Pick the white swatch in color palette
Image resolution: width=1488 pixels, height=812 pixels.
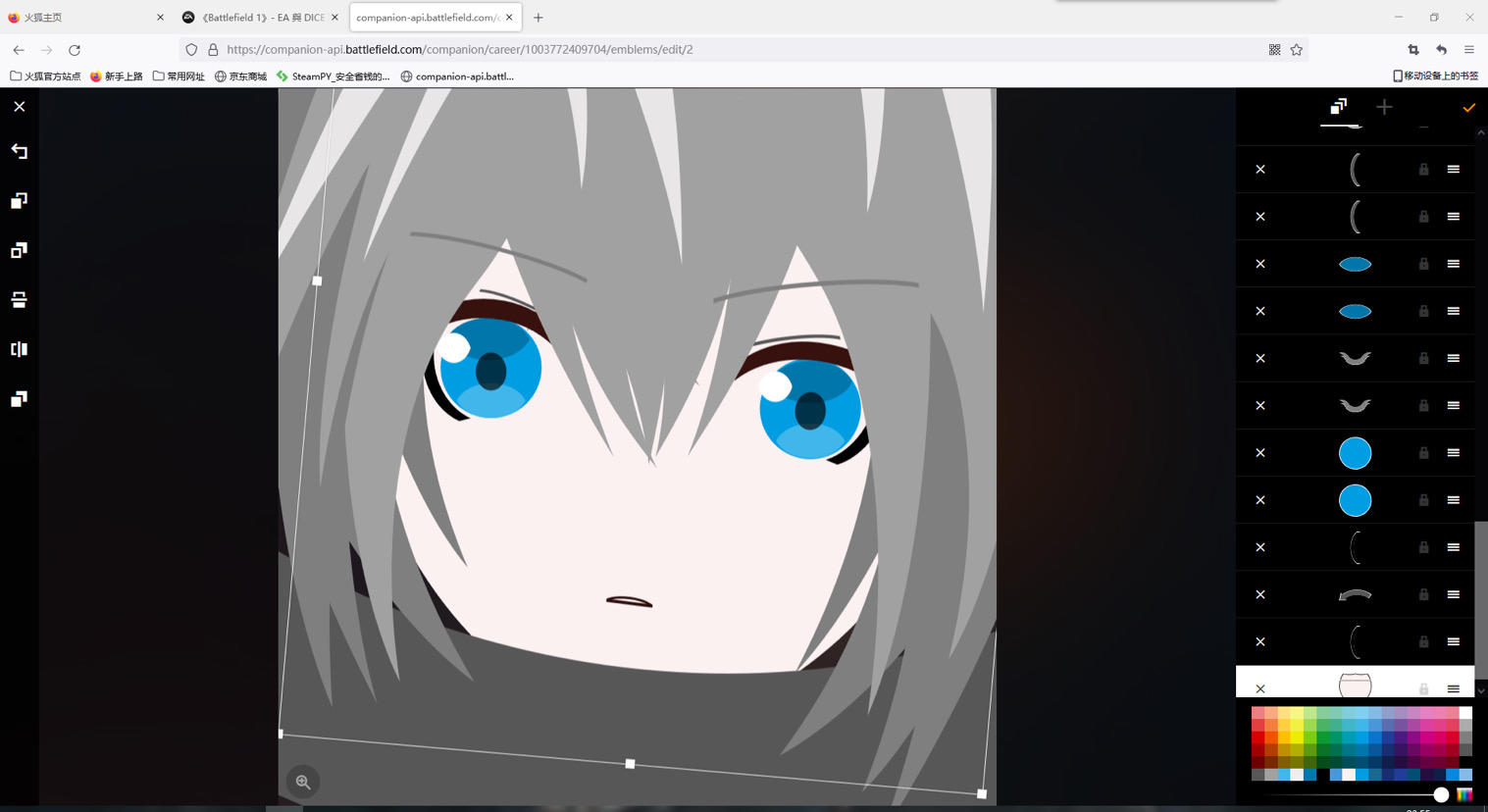(1465, 713)
